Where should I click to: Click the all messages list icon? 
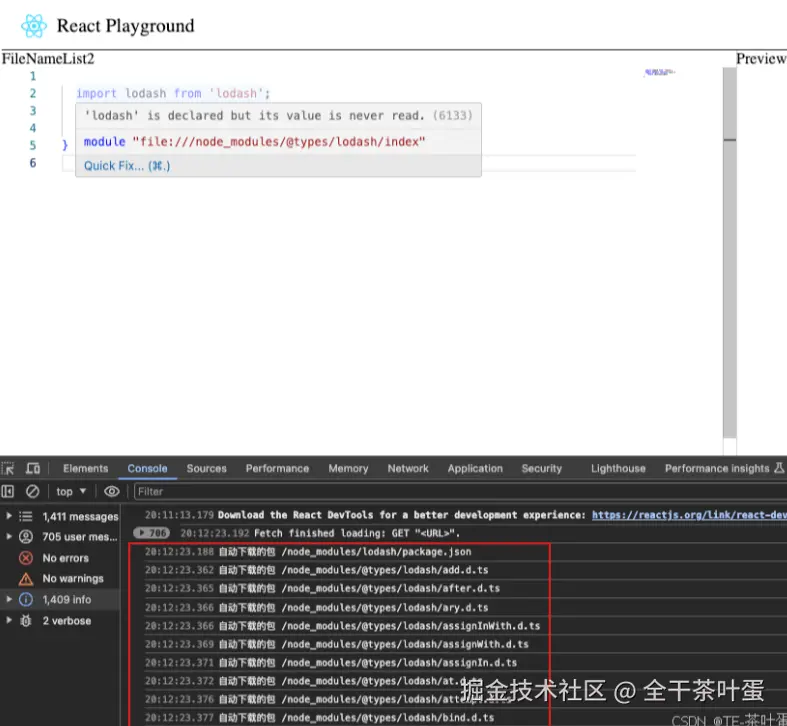[x=26, y=516]
